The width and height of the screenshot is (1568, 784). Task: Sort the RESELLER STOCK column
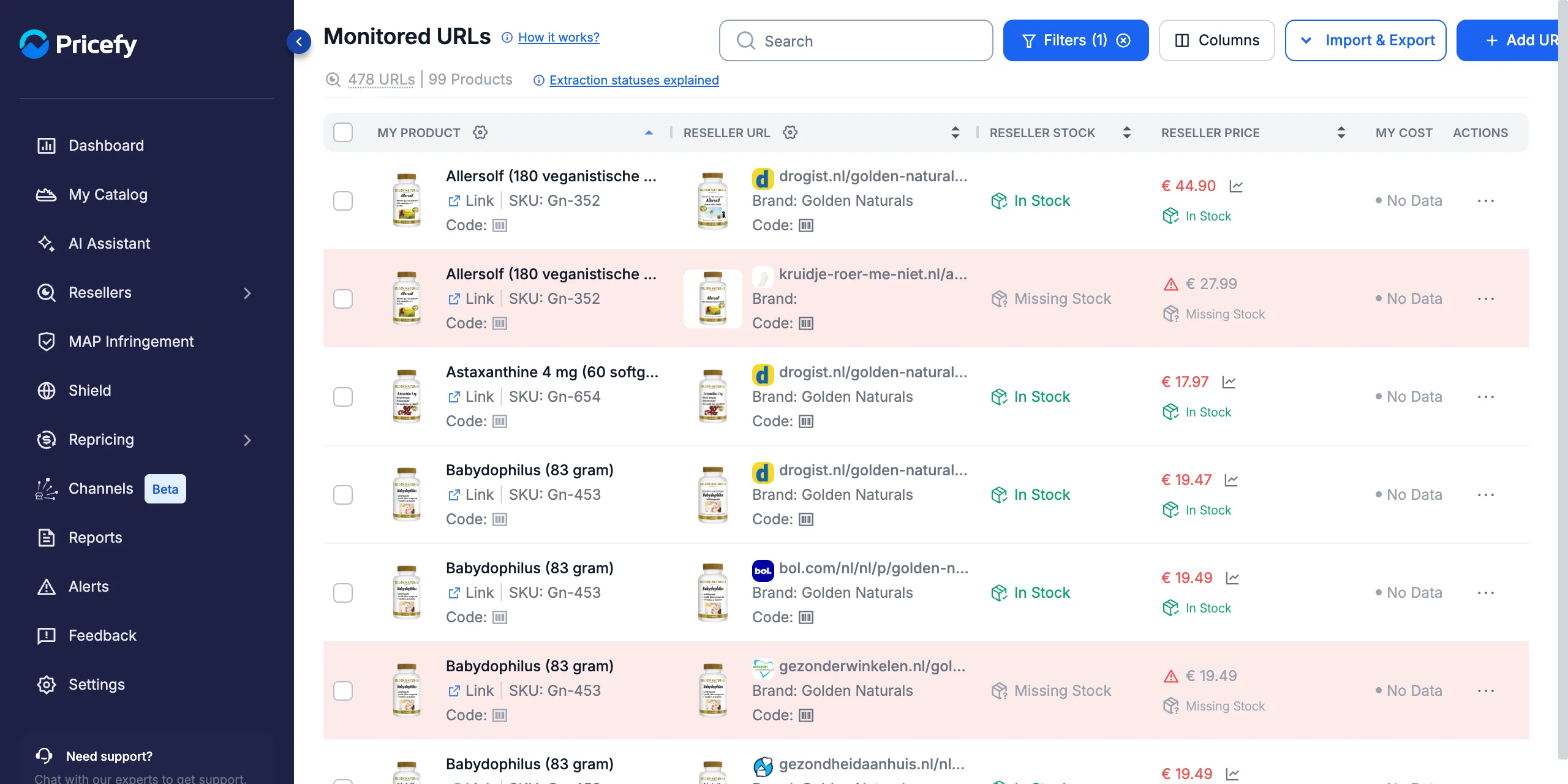1126,132
